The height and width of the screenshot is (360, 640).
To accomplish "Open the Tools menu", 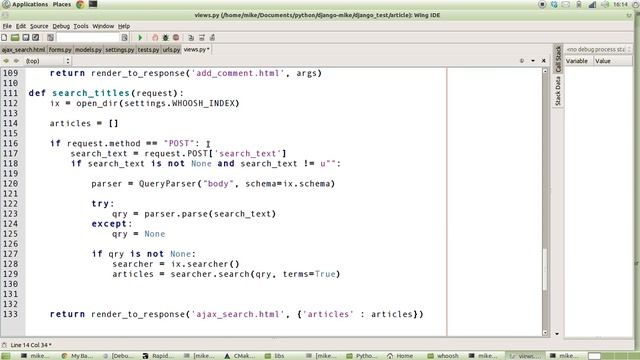I will click(x=81, y=26).
